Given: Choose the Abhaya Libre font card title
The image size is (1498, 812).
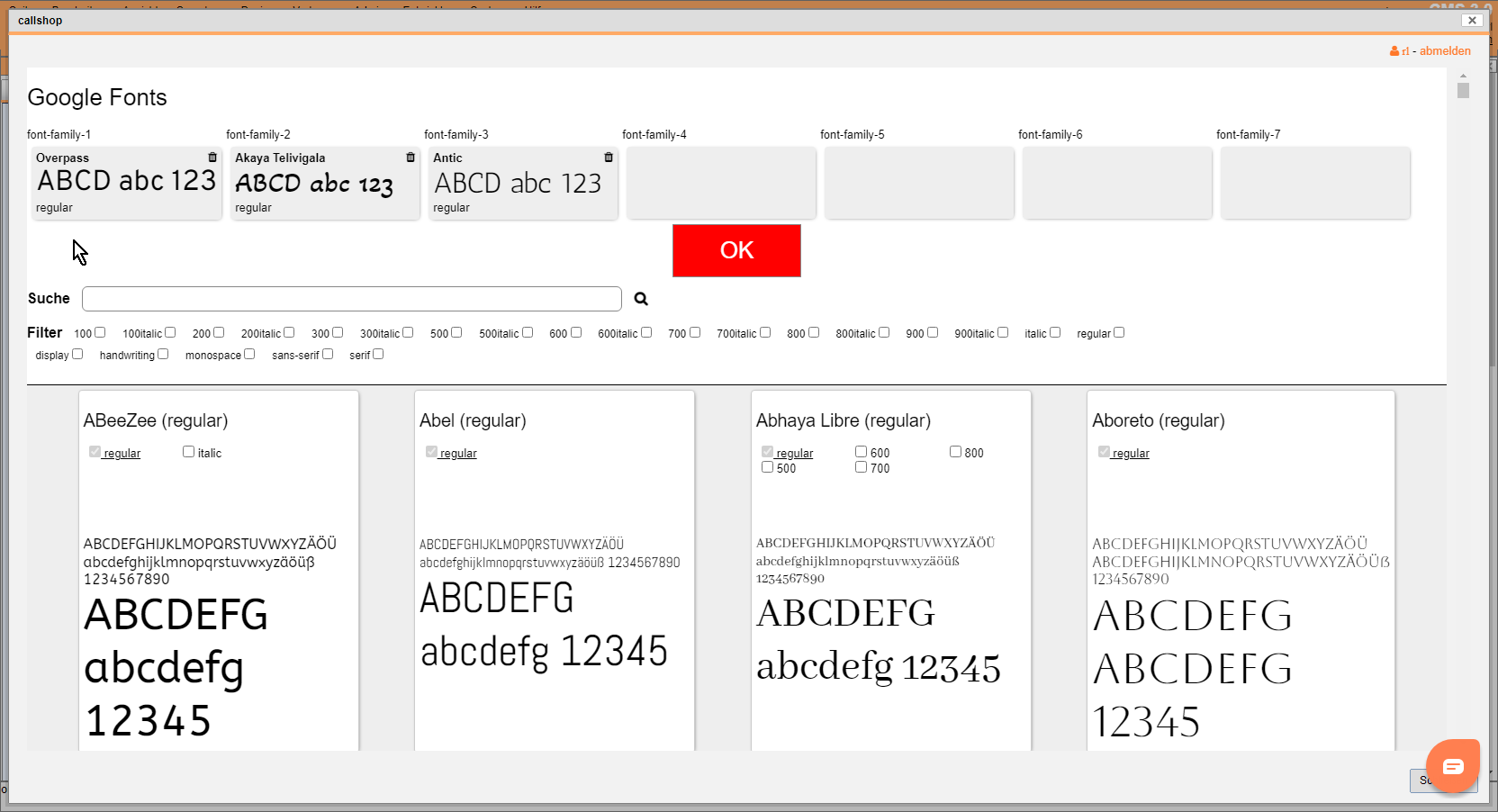Looking at the screenshot, I should pos(844,420).
